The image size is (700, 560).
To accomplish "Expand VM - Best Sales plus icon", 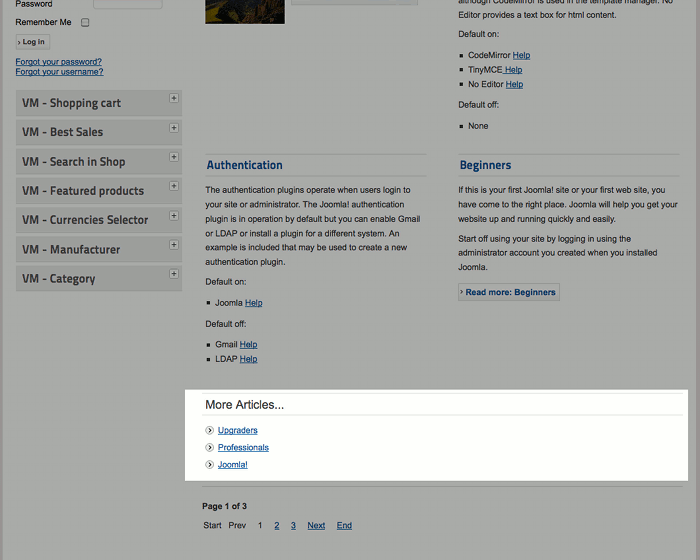I will (x=174, y=128).
